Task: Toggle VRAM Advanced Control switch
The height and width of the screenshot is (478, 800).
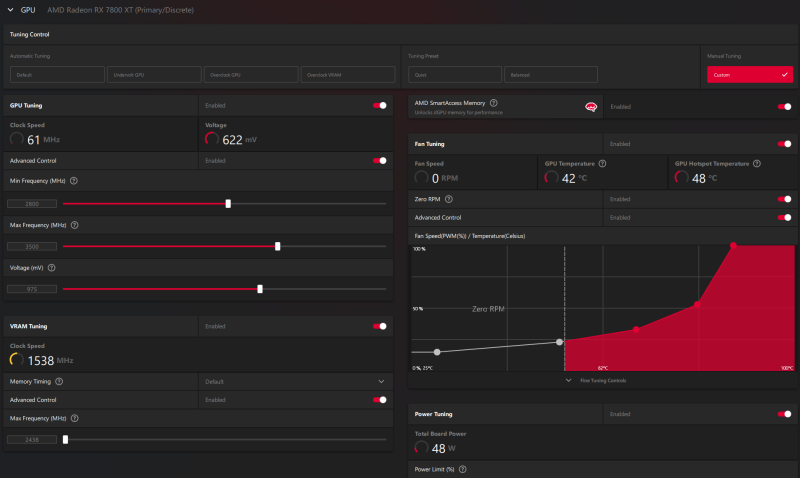Action: coord(380,400)
